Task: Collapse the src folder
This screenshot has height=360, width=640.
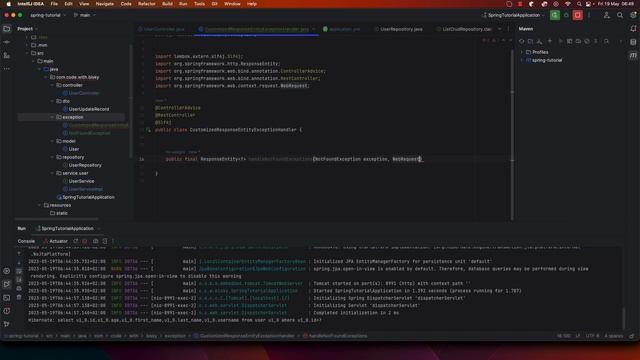Action: pyautogui.click(x=27, y=53)
